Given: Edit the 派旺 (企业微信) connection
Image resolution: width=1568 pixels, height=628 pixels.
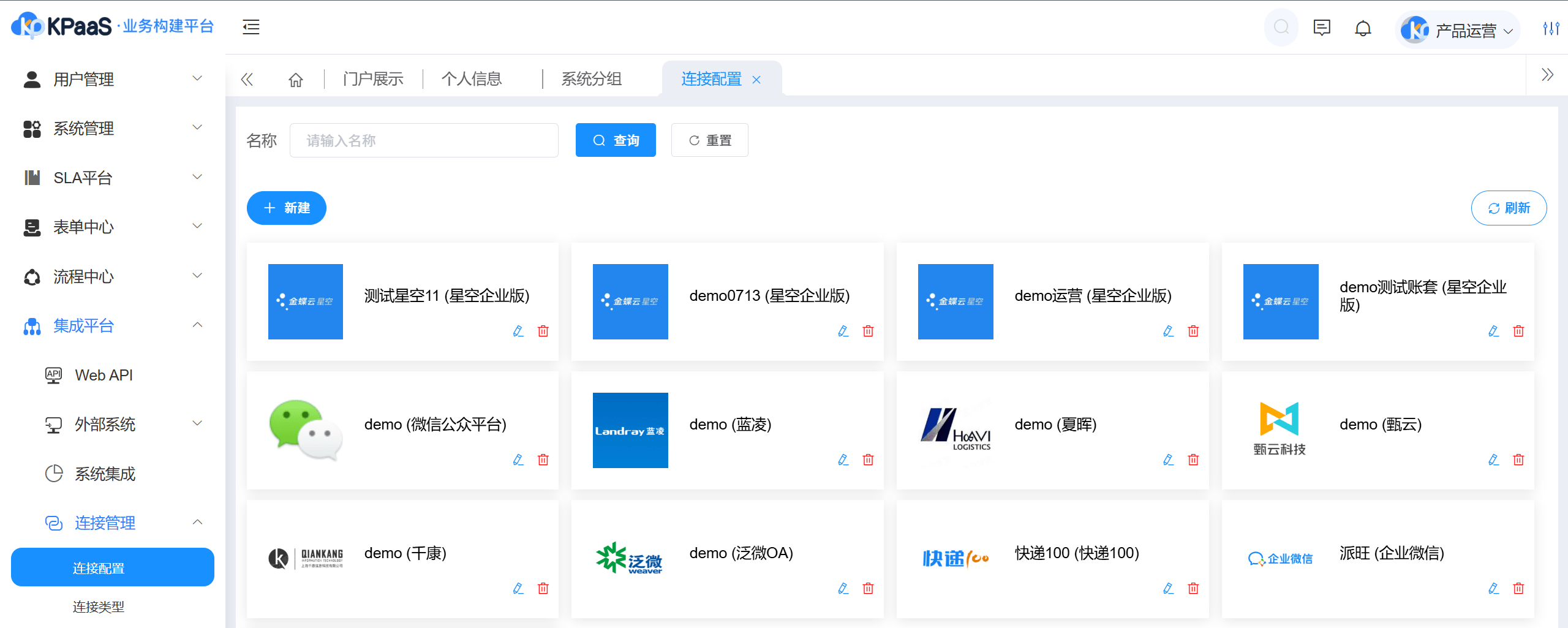Looking at the screenshot, I should tap(1494, 588).
